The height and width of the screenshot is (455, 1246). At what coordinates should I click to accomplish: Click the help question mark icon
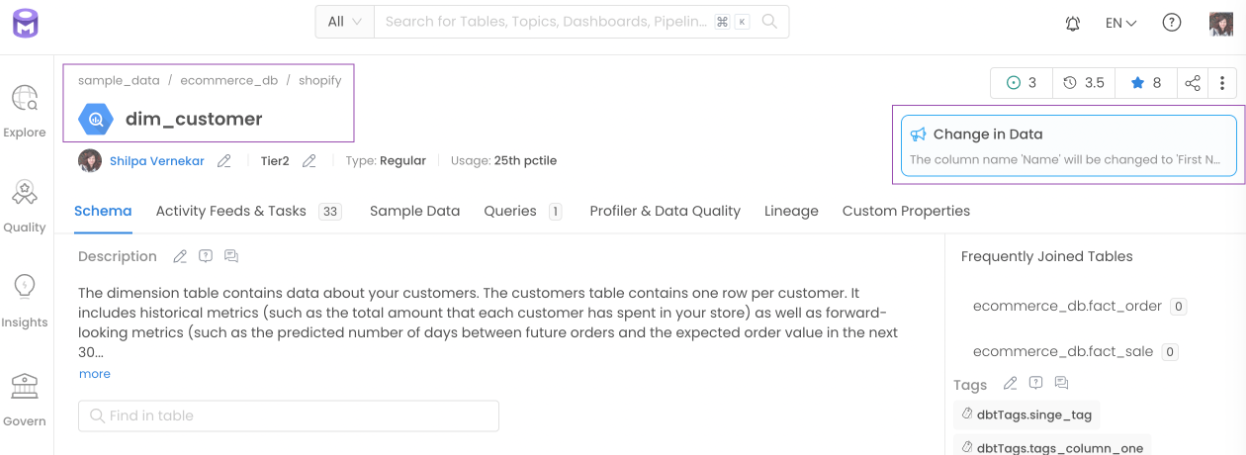tap(1172, 23)
